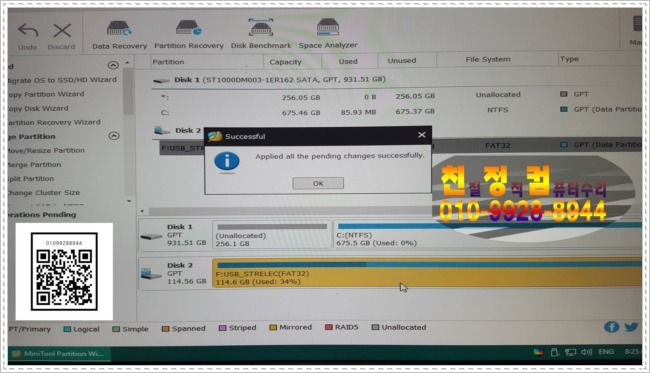The width and height of the screenshot is (650, 373).
Task: Click the Undo arrow icon
Action: (x=28, y=31)
